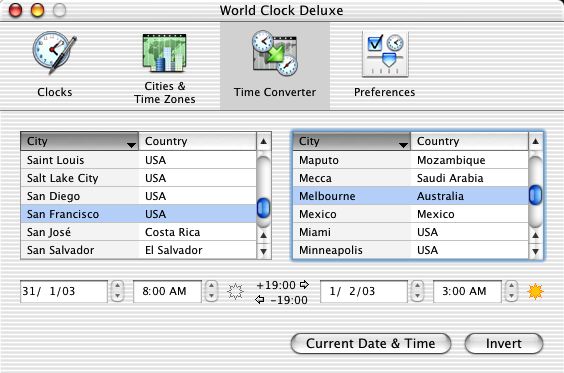The image size is (564, 373).
Task: Click the 3:00 AM time field
Action: (467, 291)
